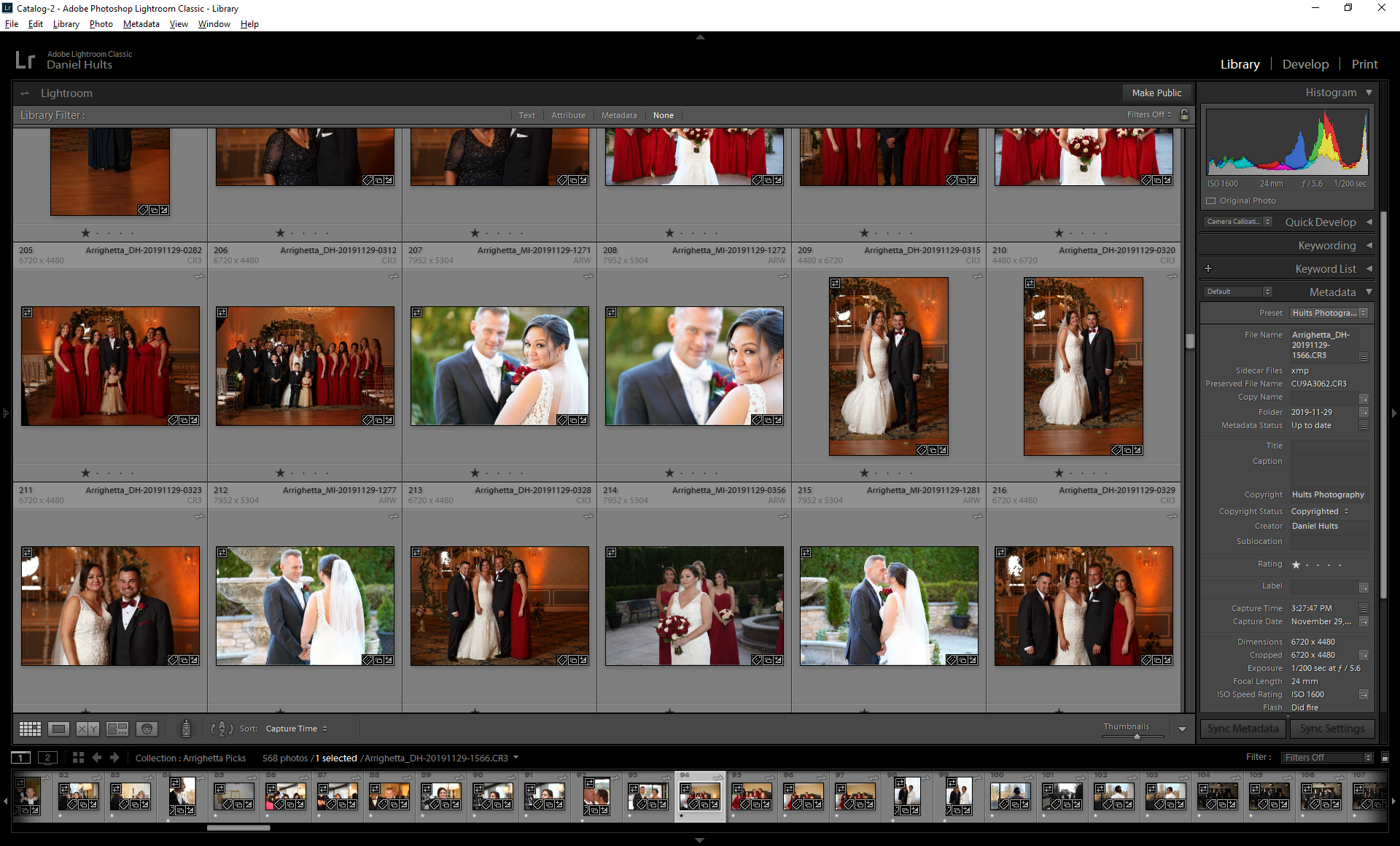Open Compare view (X|Y) icon
This screenshot has height=846, width=1400.
87,729
